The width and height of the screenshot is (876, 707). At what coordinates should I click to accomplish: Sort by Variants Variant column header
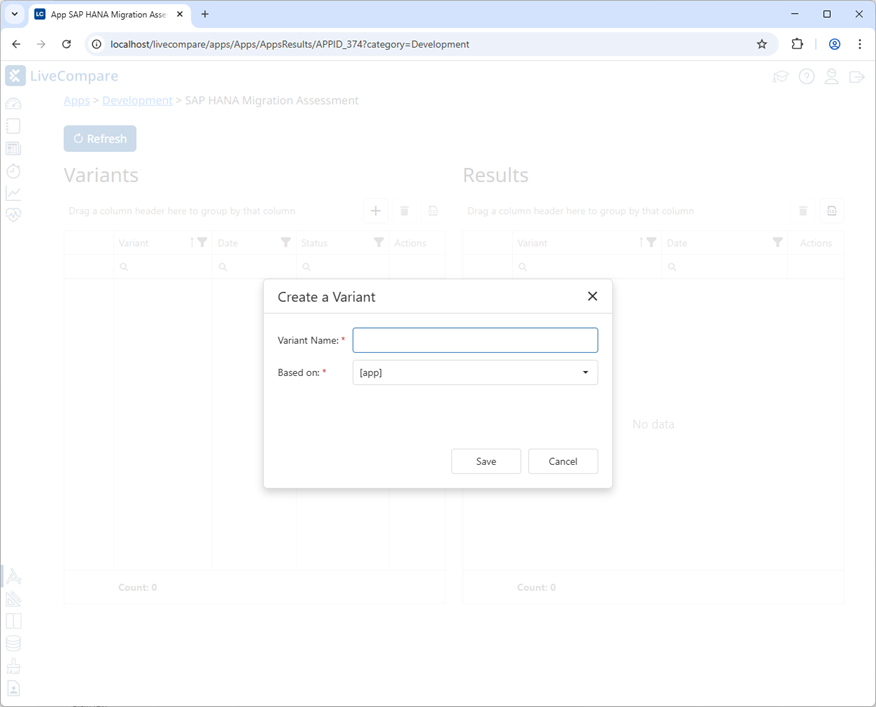[134, 243]
